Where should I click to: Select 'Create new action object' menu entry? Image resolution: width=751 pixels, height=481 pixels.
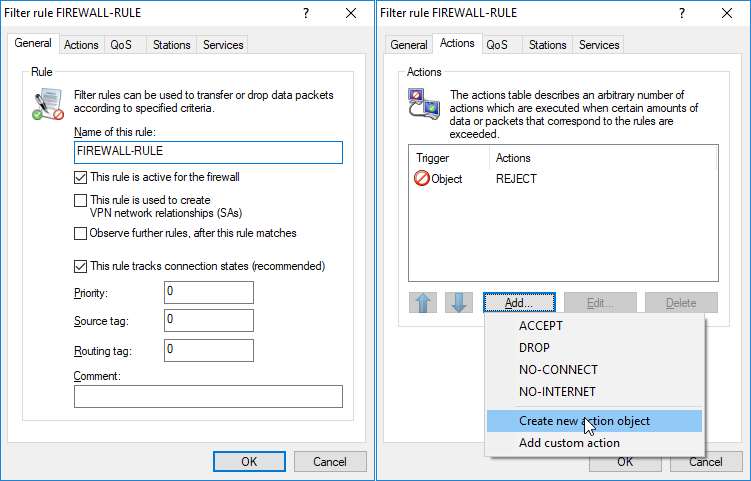click(584, 421)
